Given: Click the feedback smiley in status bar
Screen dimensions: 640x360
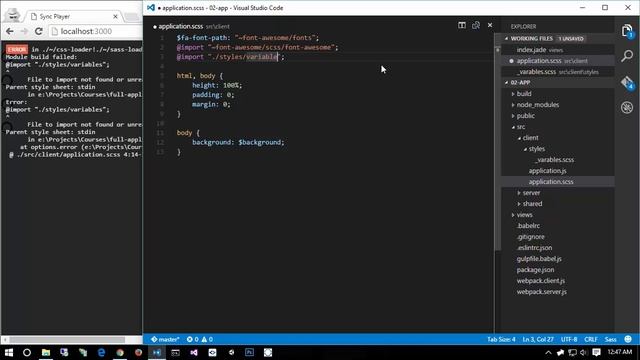Looking at the screenshot, I should (x=628, y=339).
